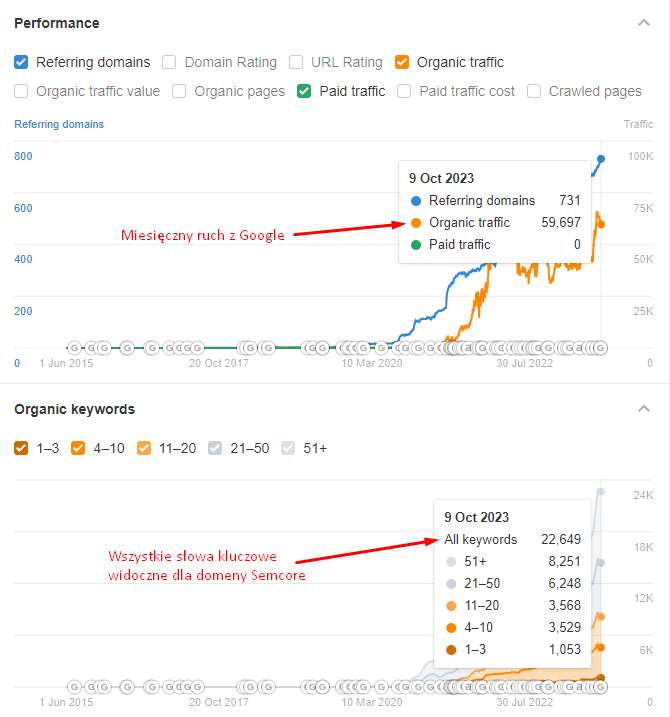Click the orange organic traffic data point
The width and height of the screenshot is (670, 717).
601,224
